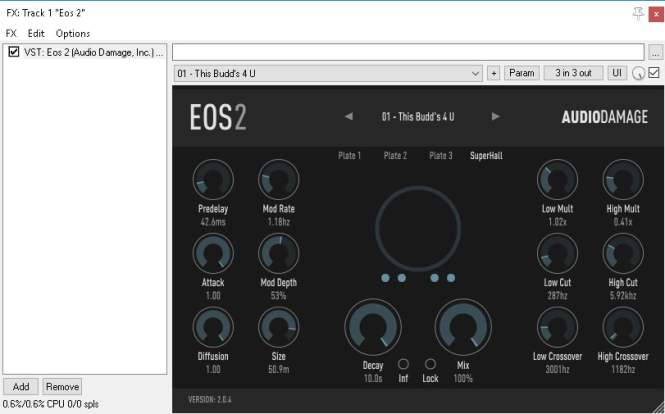The image size is (665, 414).
Task: Click the fourth blue dot under the circle display
Action: click(451, 278)
